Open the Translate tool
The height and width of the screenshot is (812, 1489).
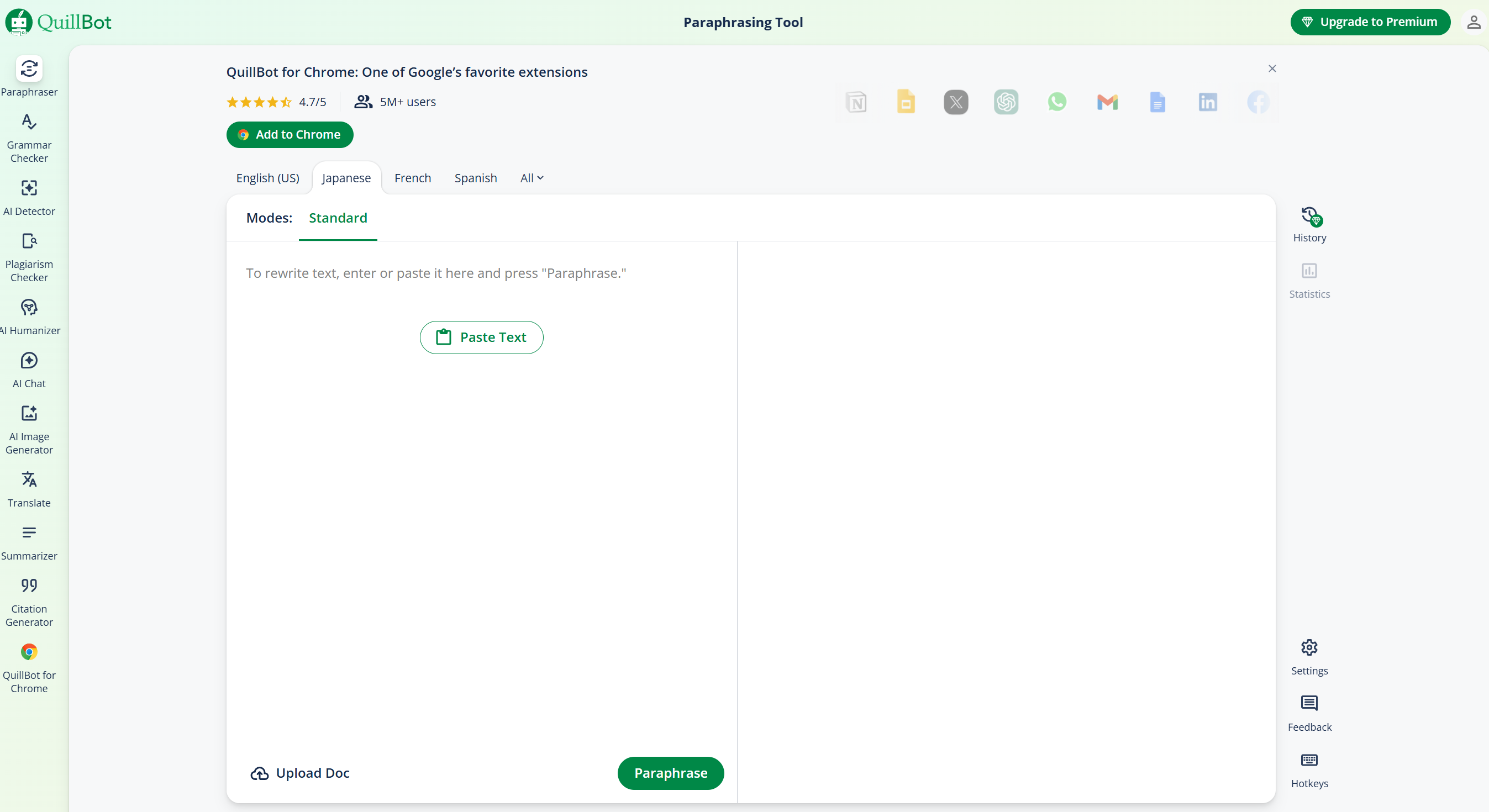coord(29,488)
